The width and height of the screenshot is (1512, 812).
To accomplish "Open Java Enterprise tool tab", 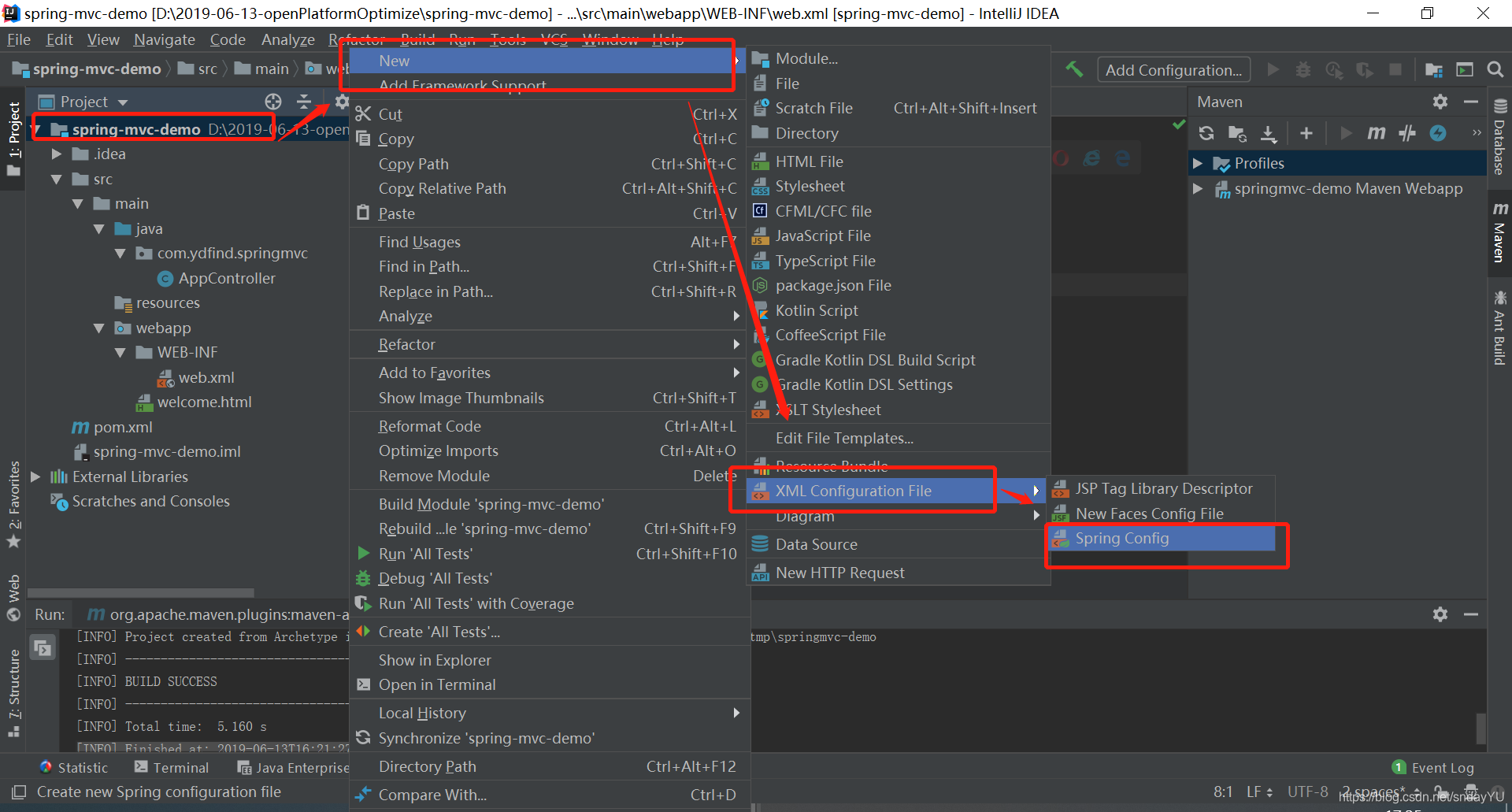I will (x=293, y=767).
